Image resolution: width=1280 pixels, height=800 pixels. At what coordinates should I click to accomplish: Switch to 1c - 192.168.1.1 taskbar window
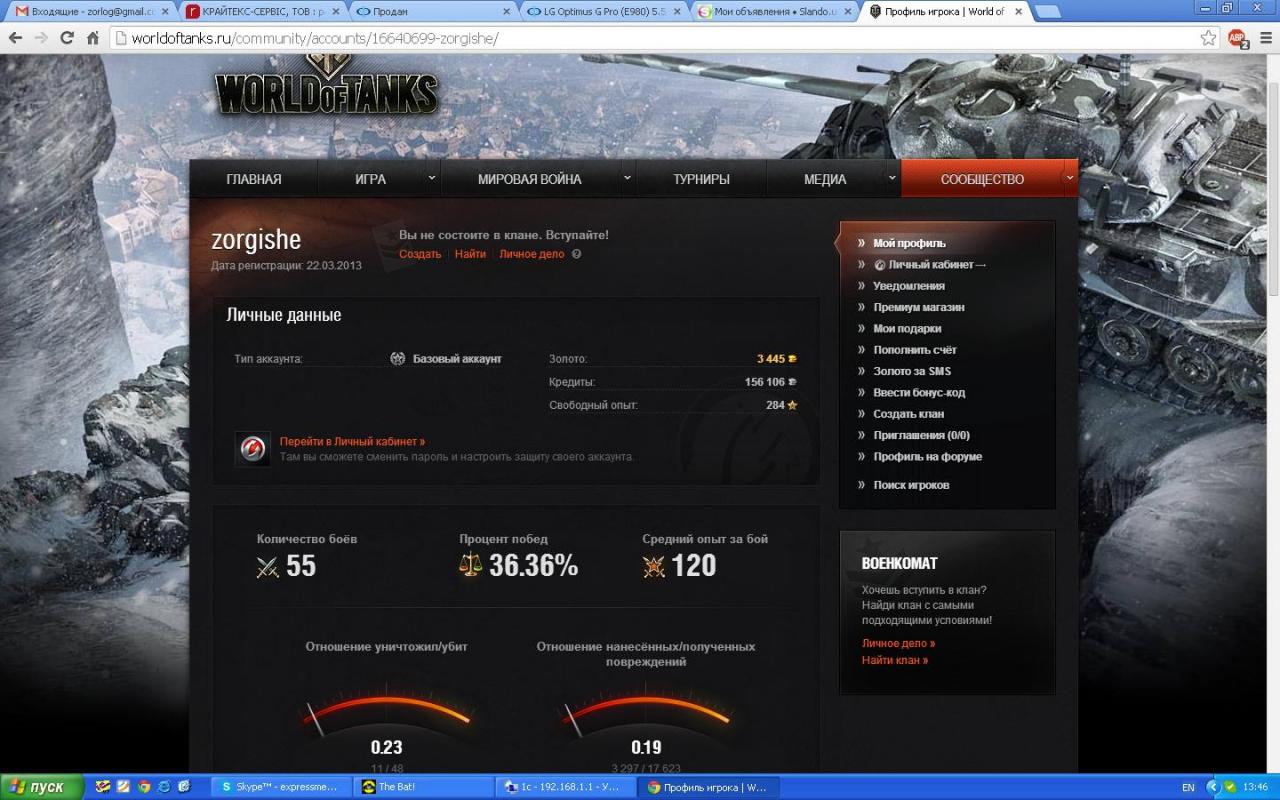point(565,787)
